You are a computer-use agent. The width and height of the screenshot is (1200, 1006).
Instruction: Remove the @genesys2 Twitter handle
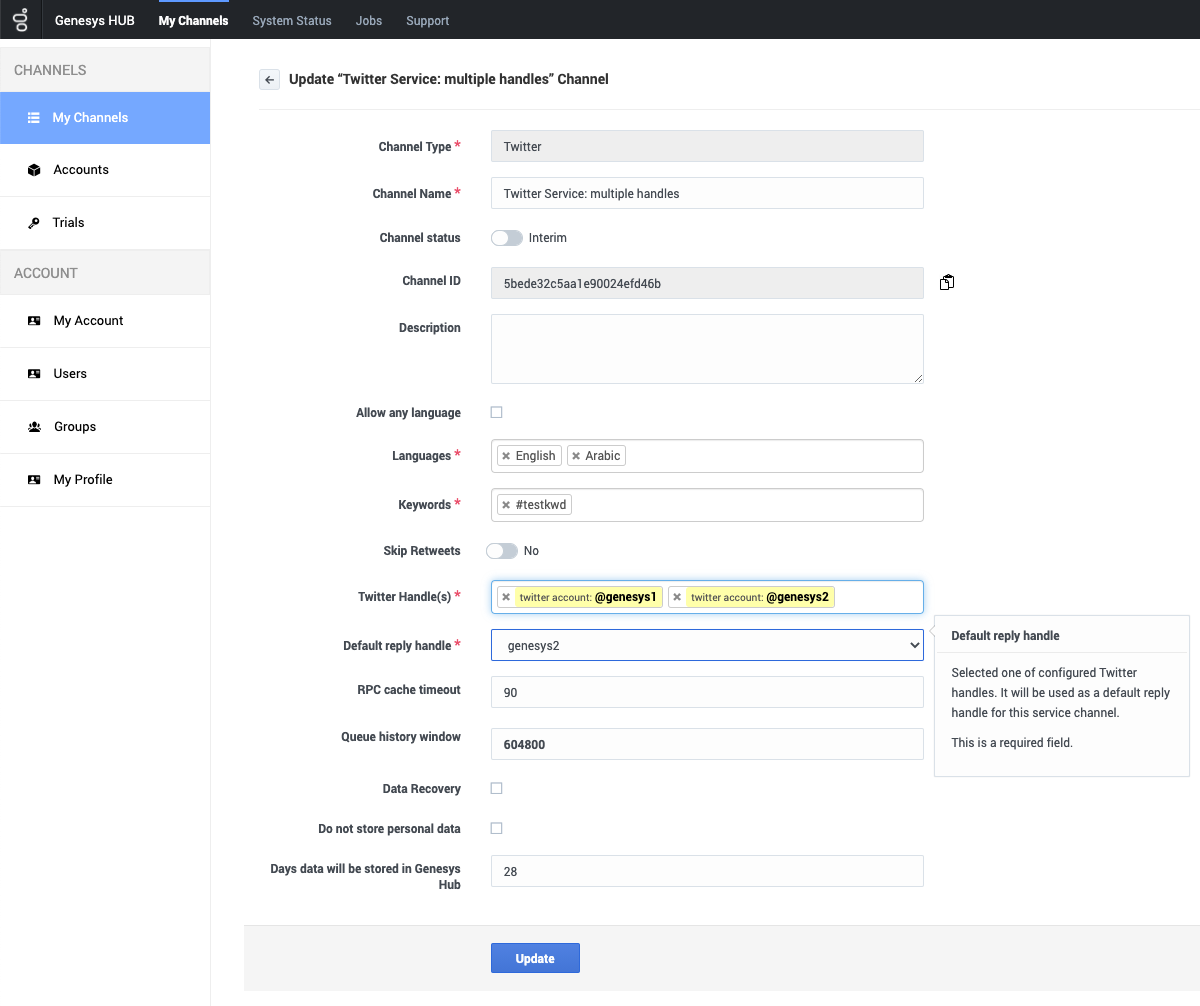tap(677, 597)
